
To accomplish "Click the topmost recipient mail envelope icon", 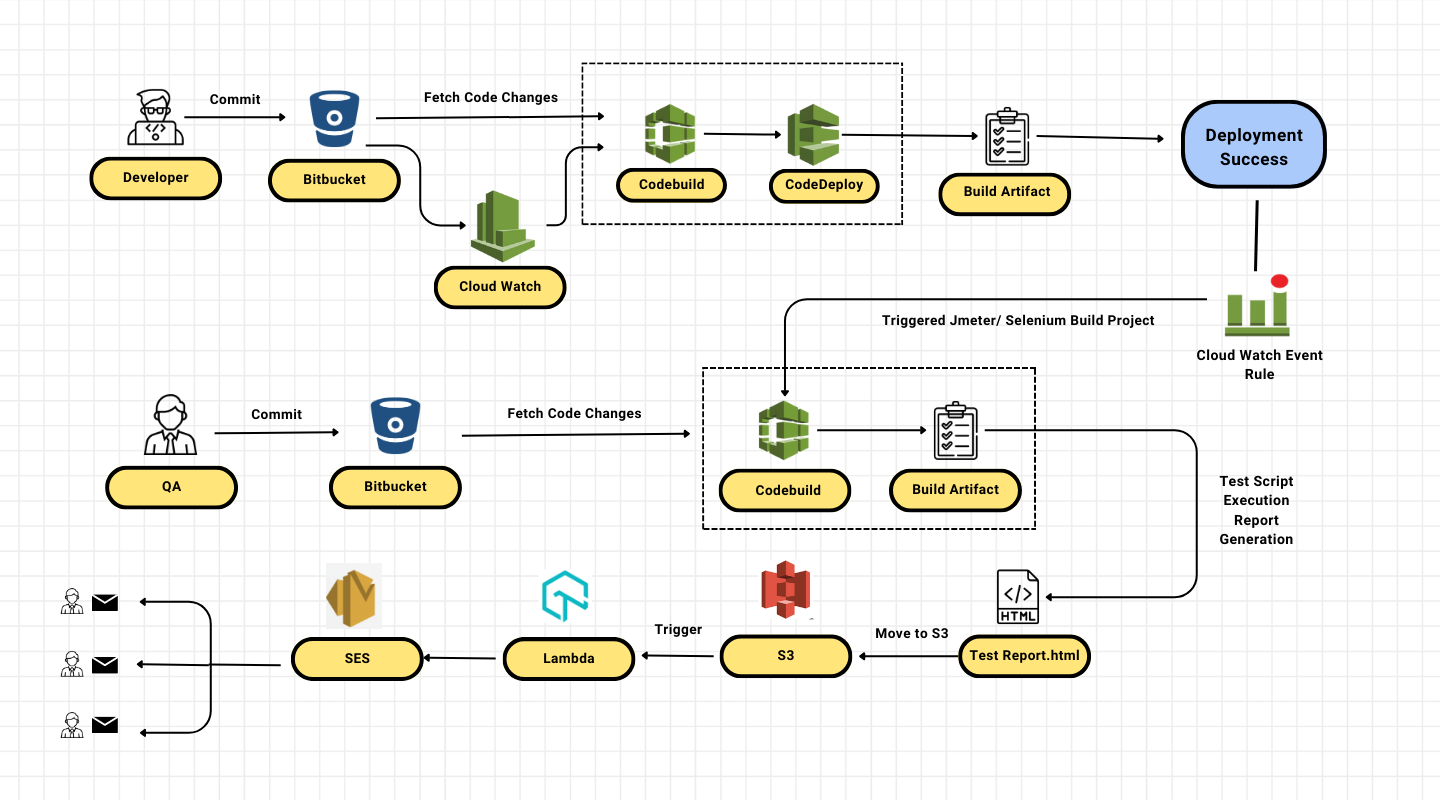I will pyautogui.click(x=104, y=602).
